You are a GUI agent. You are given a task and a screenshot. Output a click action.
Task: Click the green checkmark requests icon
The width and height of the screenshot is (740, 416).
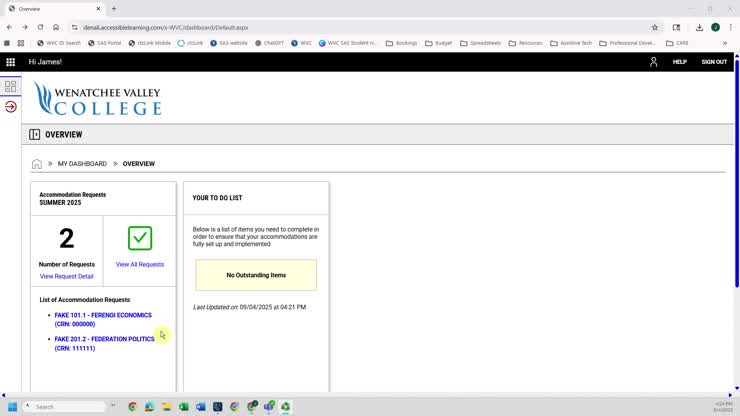(x=140, y=238)
